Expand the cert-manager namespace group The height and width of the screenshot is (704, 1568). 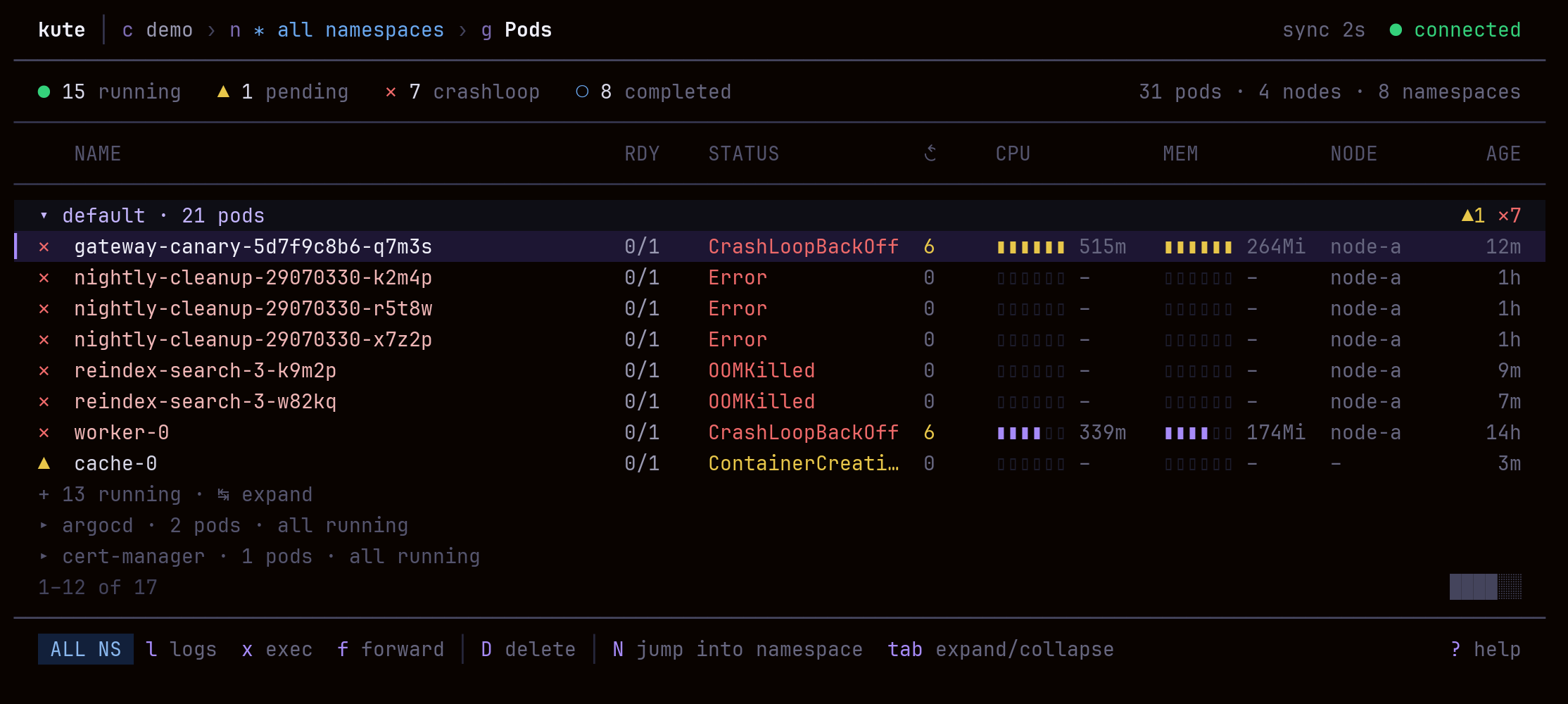point(44,556)
